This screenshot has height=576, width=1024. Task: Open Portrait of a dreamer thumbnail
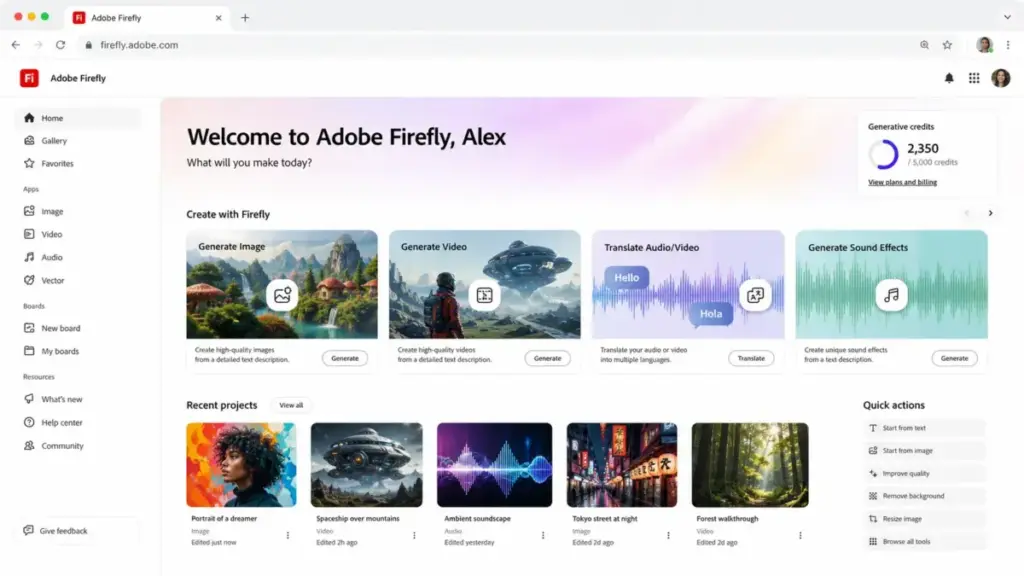241,464
